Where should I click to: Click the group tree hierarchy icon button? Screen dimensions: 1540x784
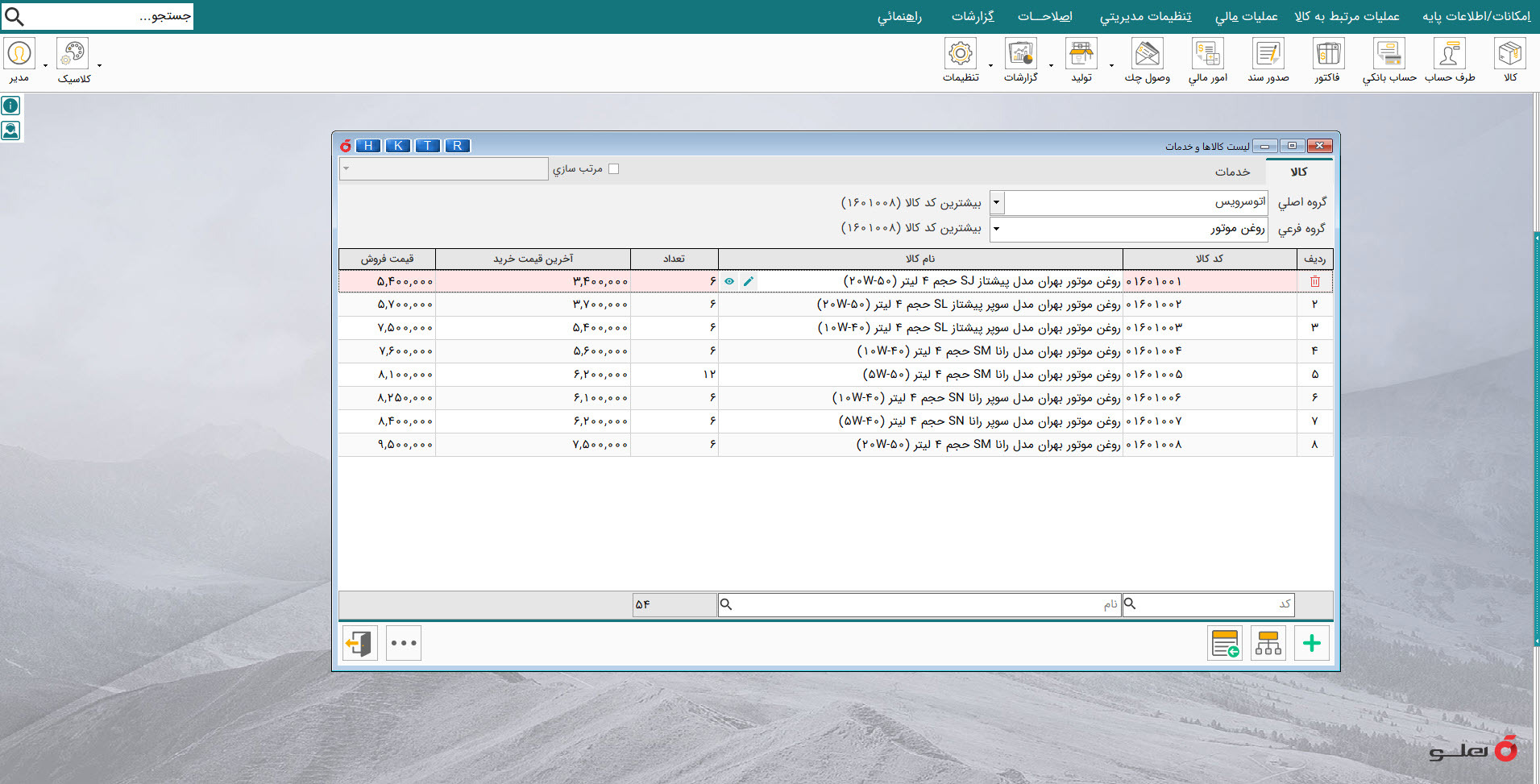[1268, 643]
